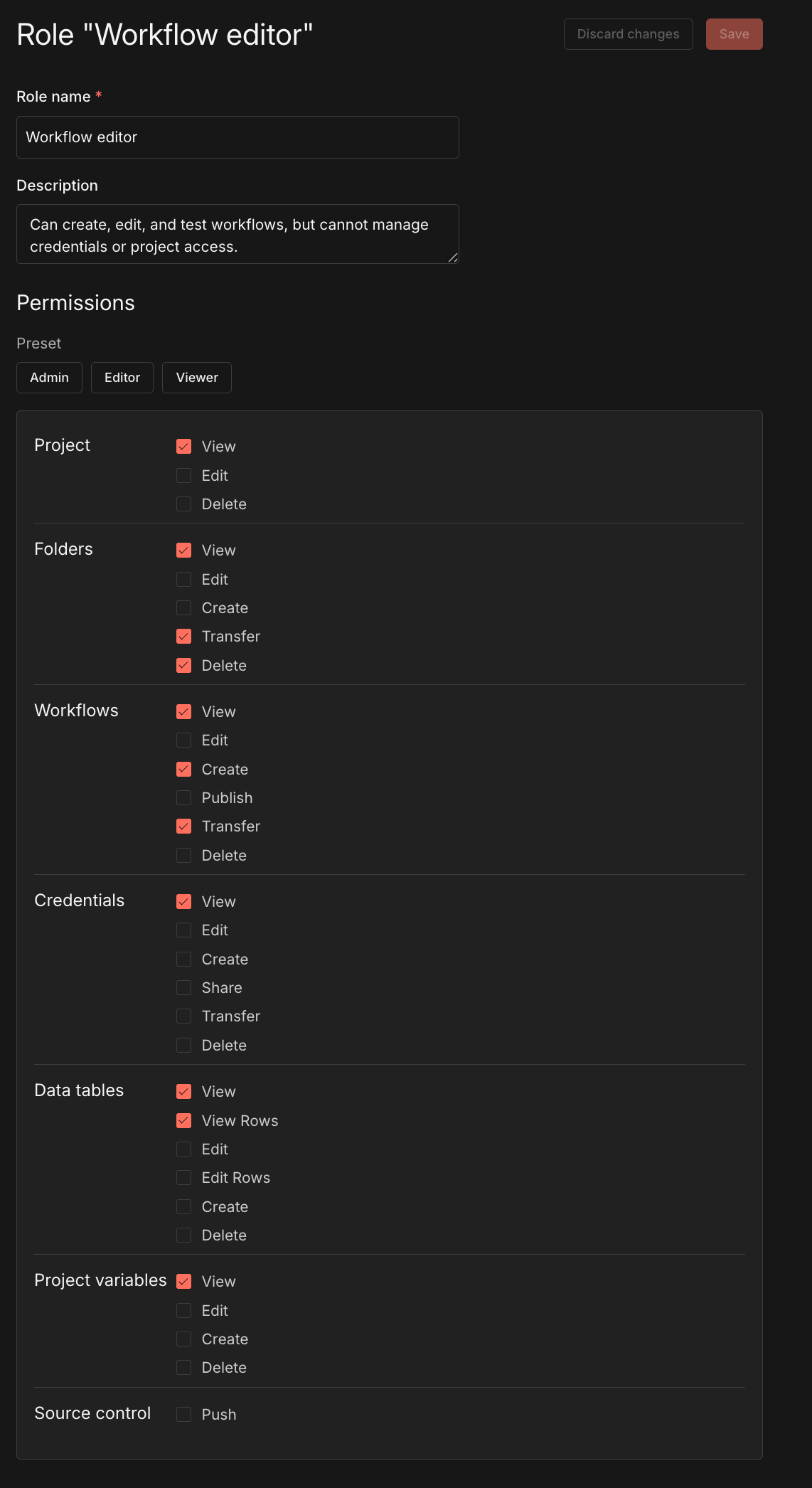Enable Source control Push permission
The image size is (812, 1488).
pos(184,1415)
